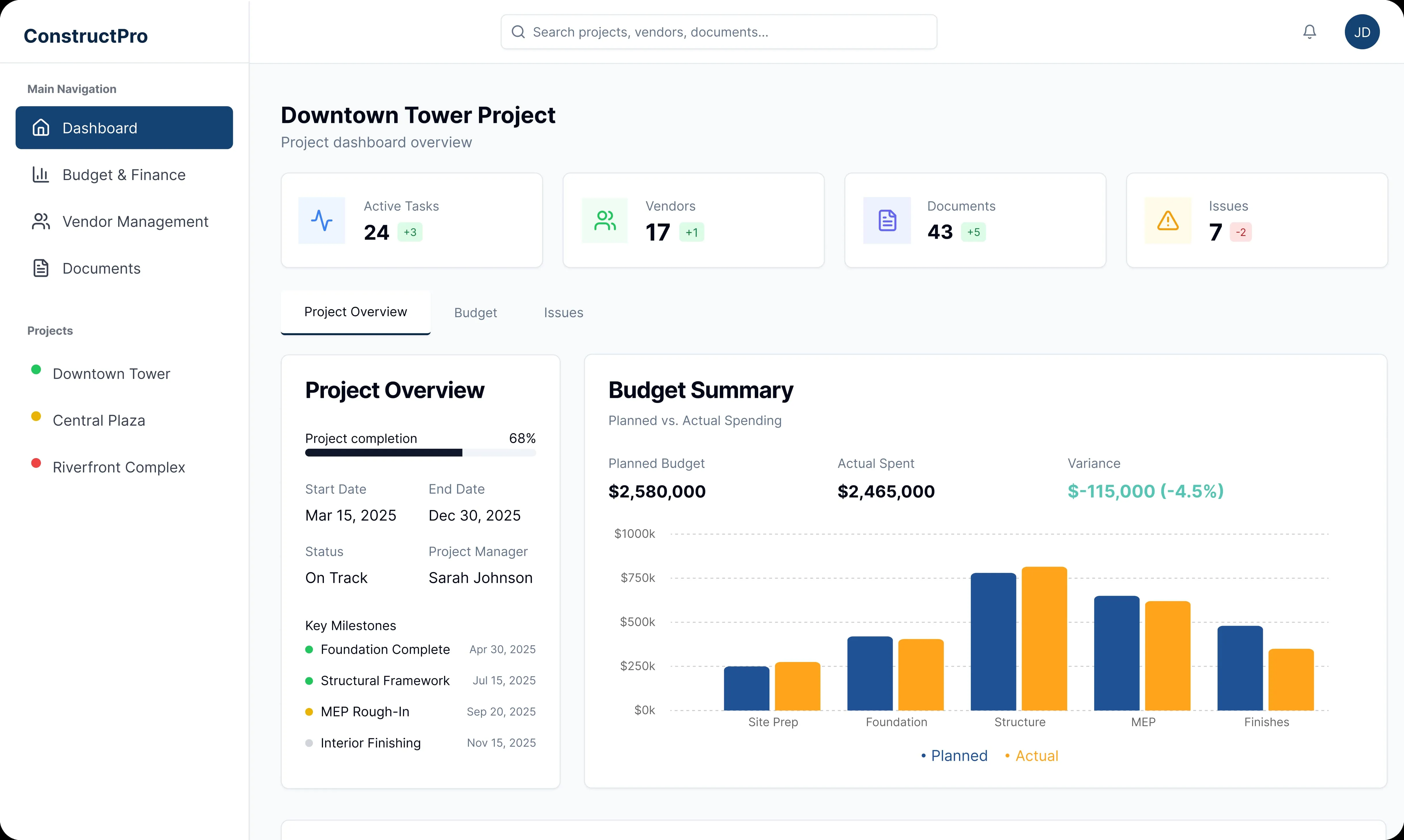Open the JD user avatar
Screen dimensions: 1404x840
pyautogui.click(x=1362, y=32)
